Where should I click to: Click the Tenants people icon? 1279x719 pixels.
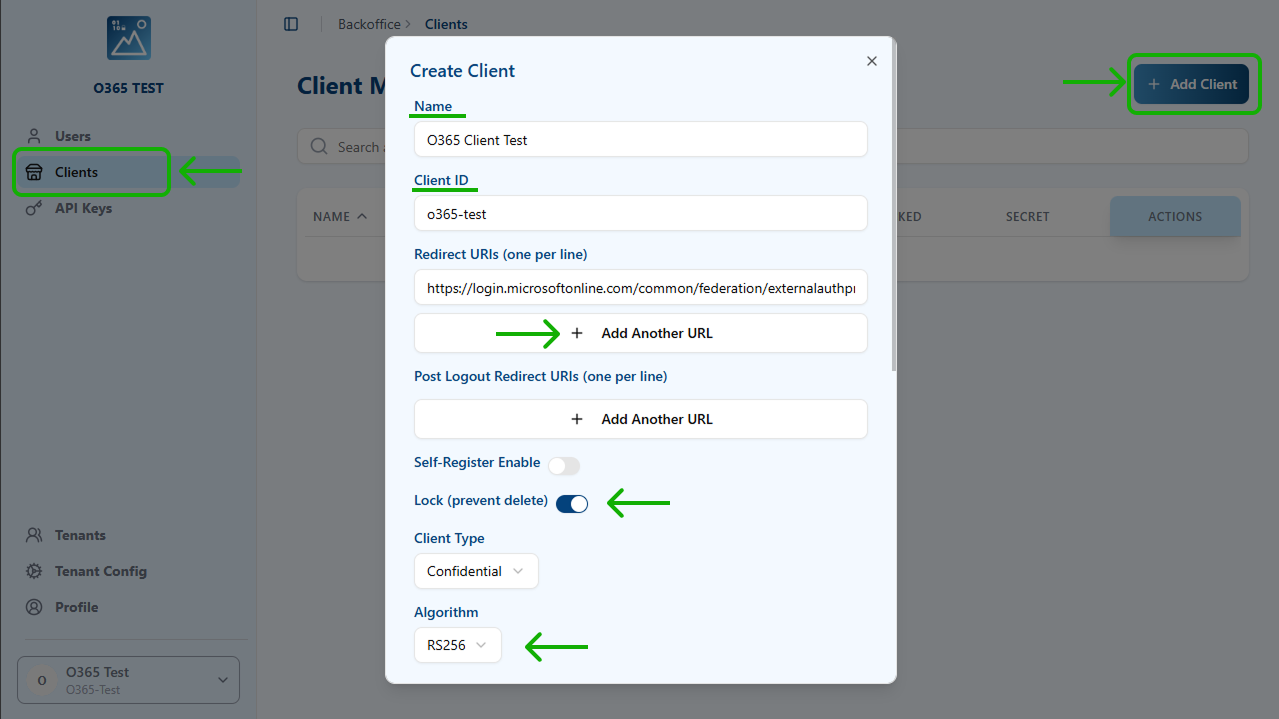pyautogui.click(x=34, y=535)
